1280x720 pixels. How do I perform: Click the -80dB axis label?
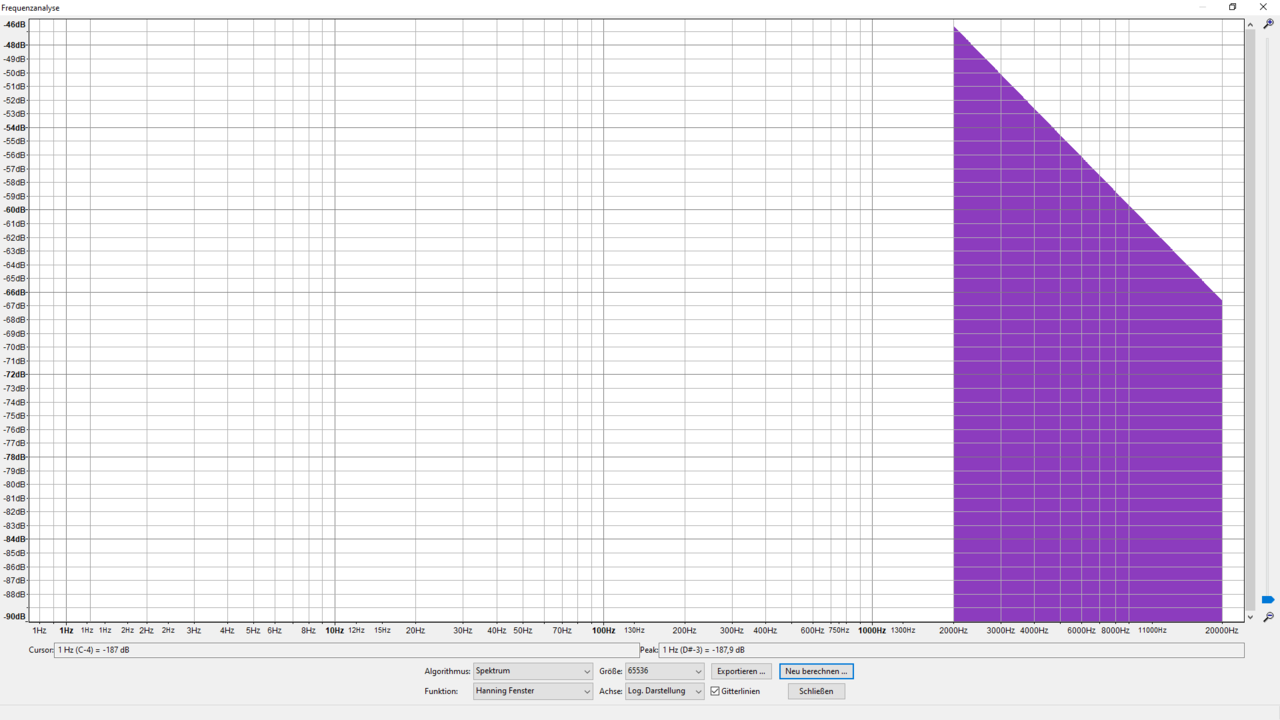(15, 484)
